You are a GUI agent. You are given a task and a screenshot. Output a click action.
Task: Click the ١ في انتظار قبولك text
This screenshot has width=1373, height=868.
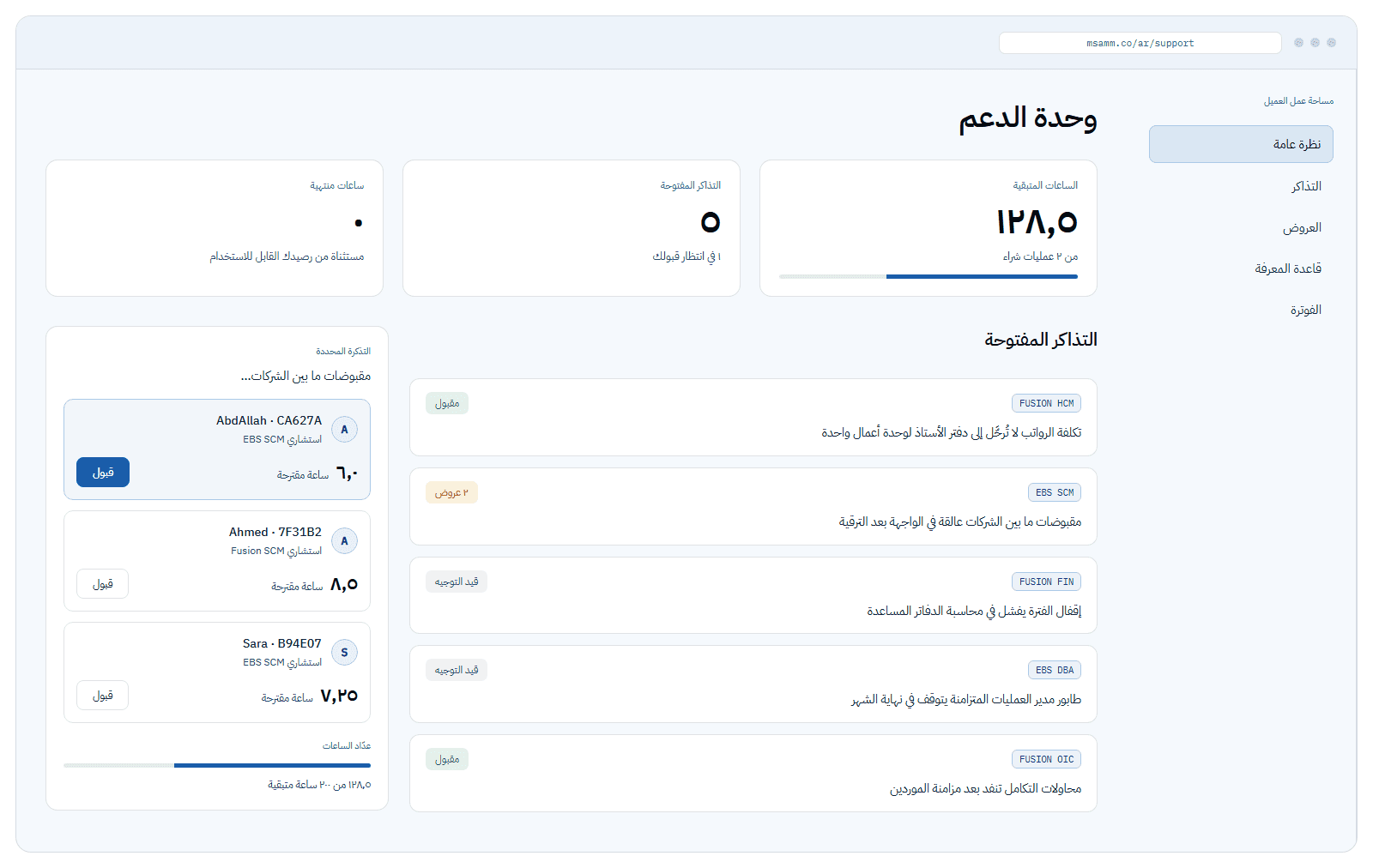tap(686, 256)
